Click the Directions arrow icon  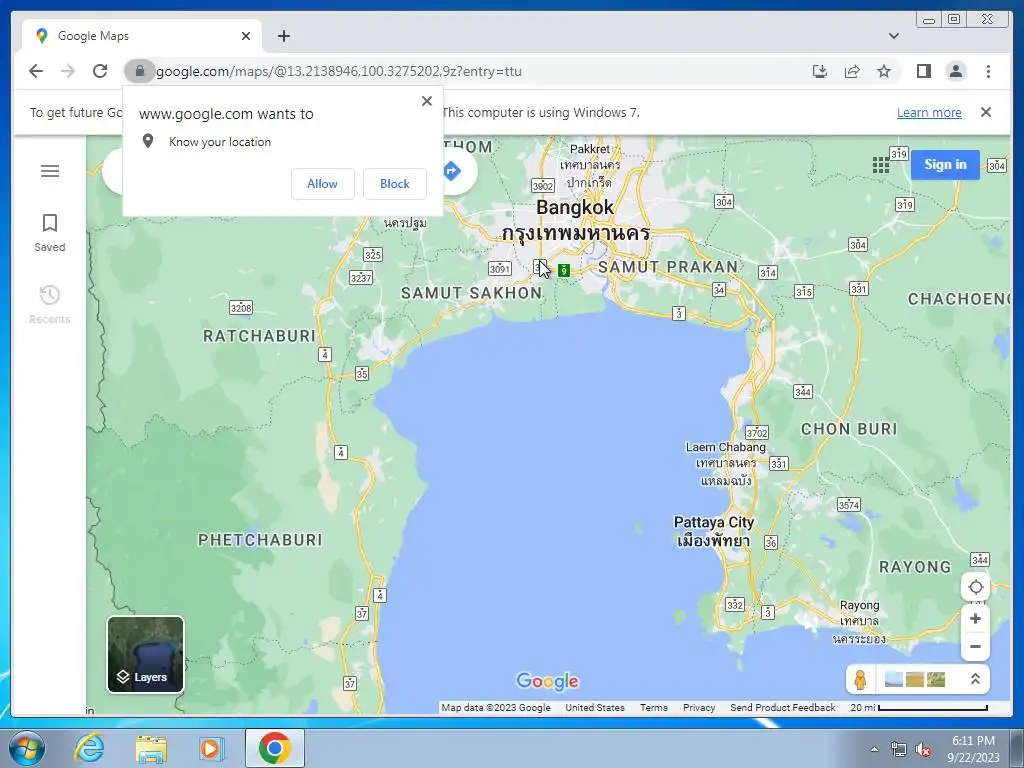click(451, 171)
